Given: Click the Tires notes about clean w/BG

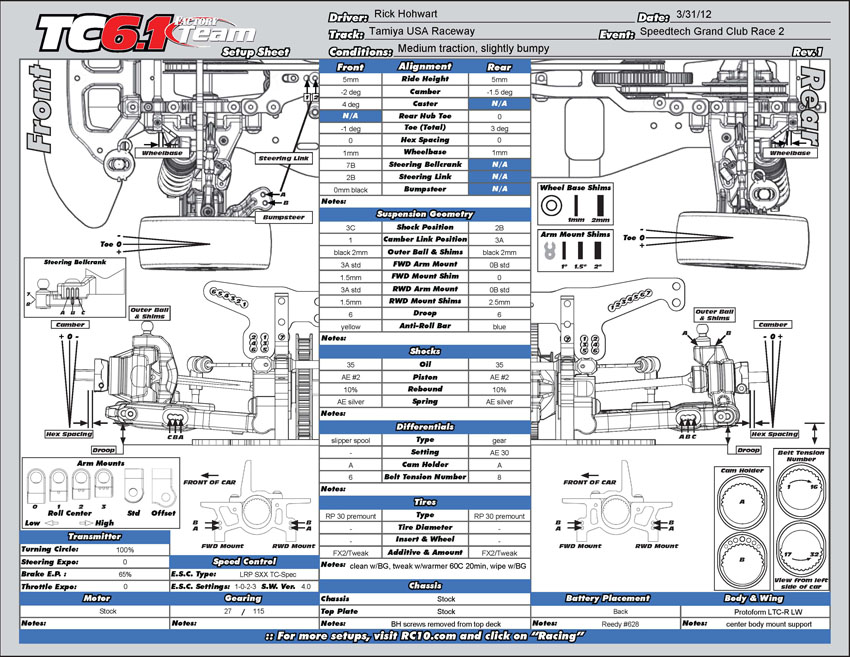Looking at the screenshot, I should click(438, 566).
